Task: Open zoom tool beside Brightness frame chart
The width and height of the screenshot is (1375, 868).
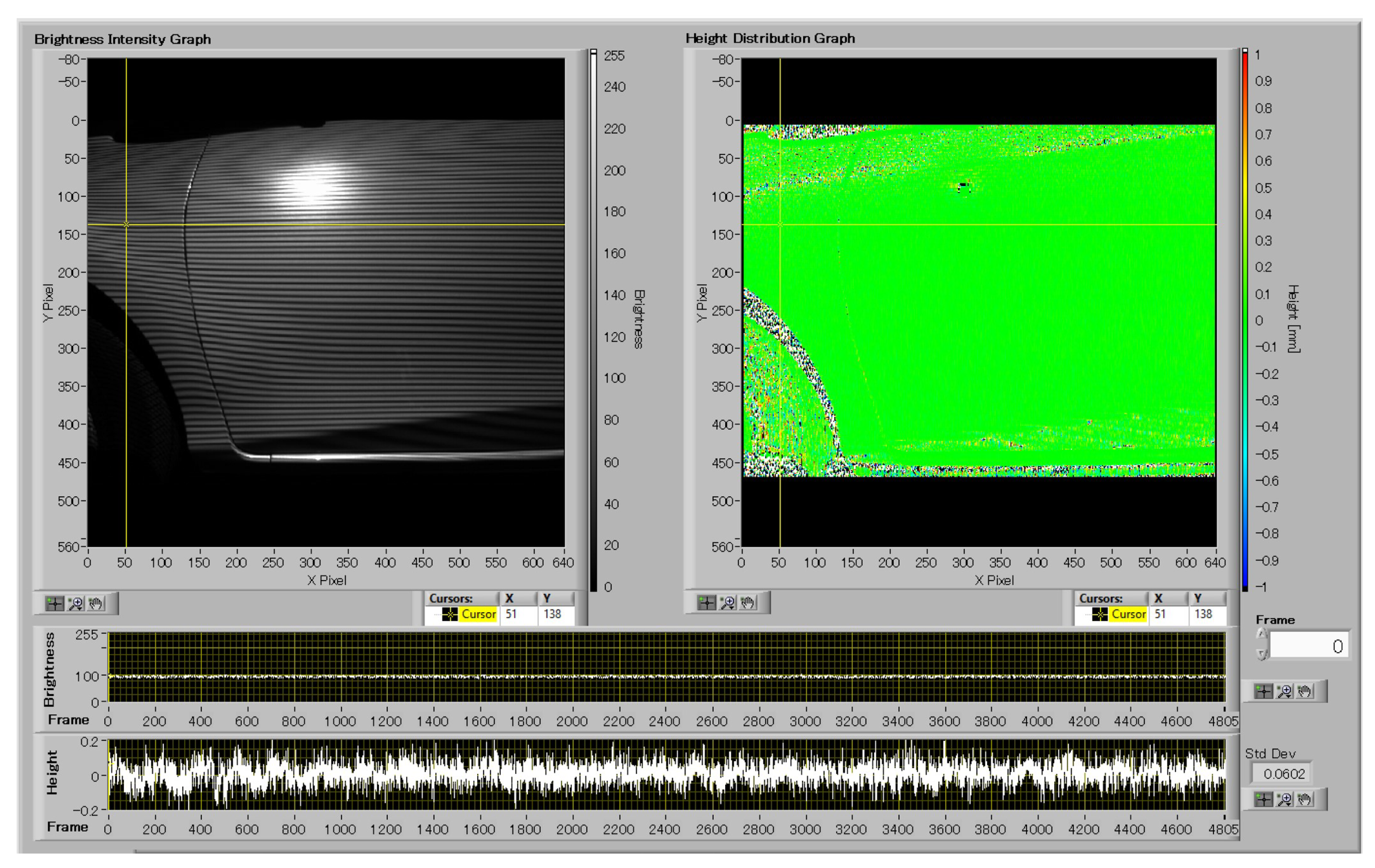Action: pos(1284,691)
